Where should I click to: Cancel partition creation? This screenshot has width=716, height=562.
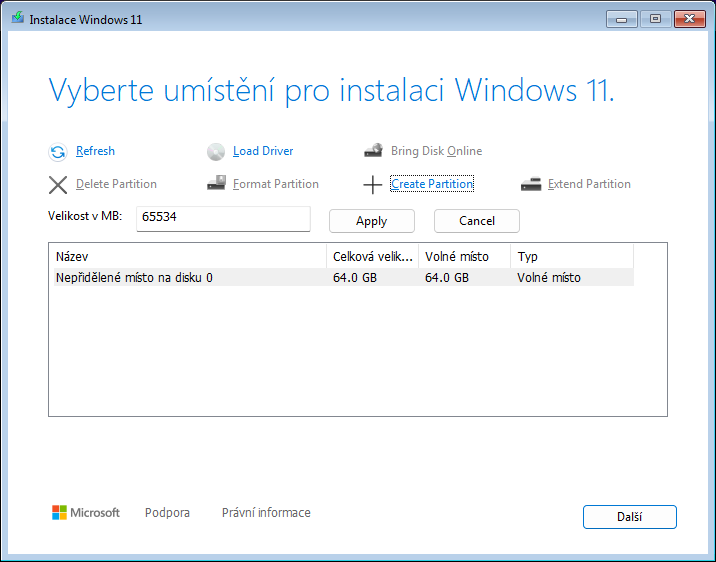pyautogui.click(x=477, y=221)
